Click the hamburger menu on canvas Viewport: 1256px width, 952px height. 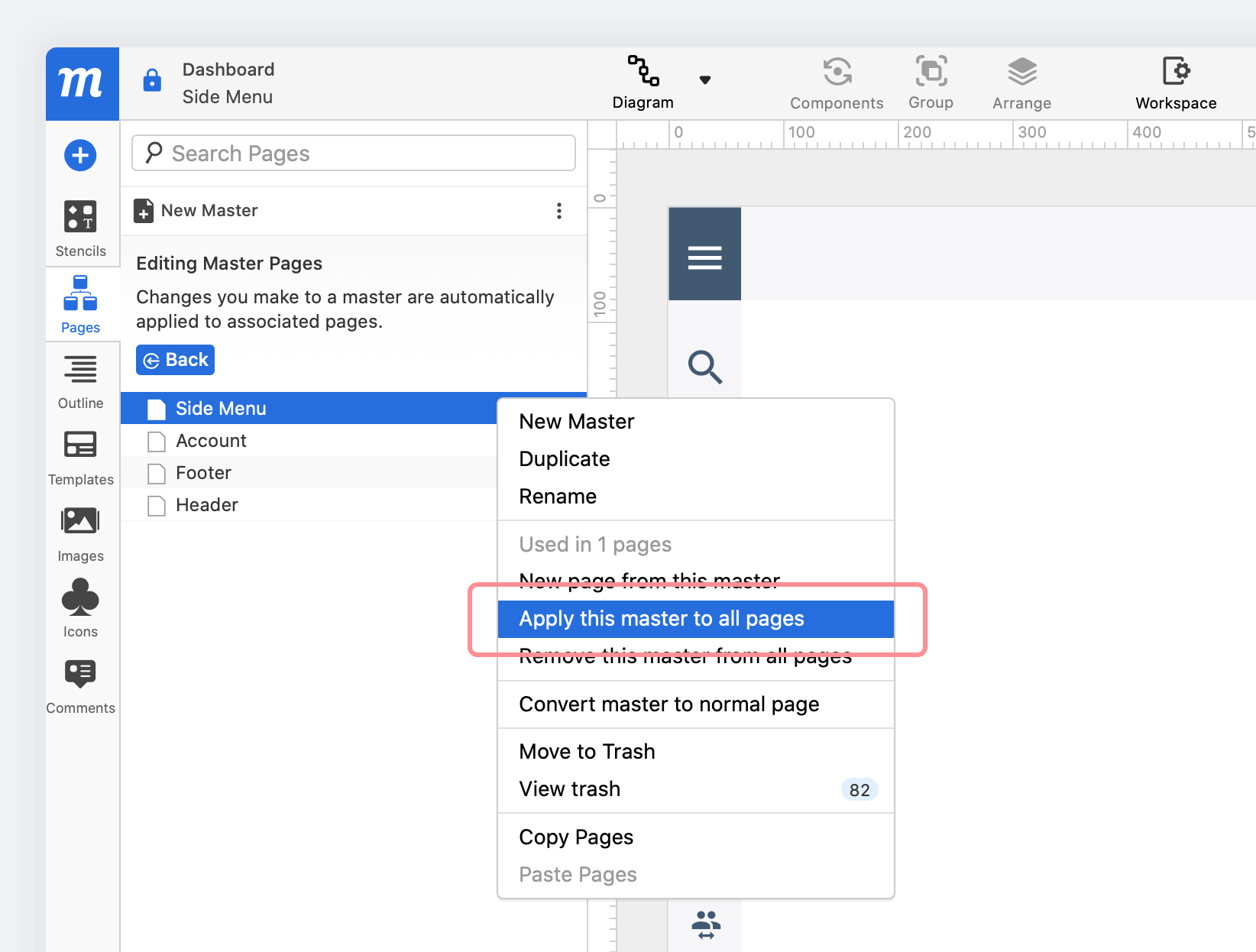click(x=704, y=258)
